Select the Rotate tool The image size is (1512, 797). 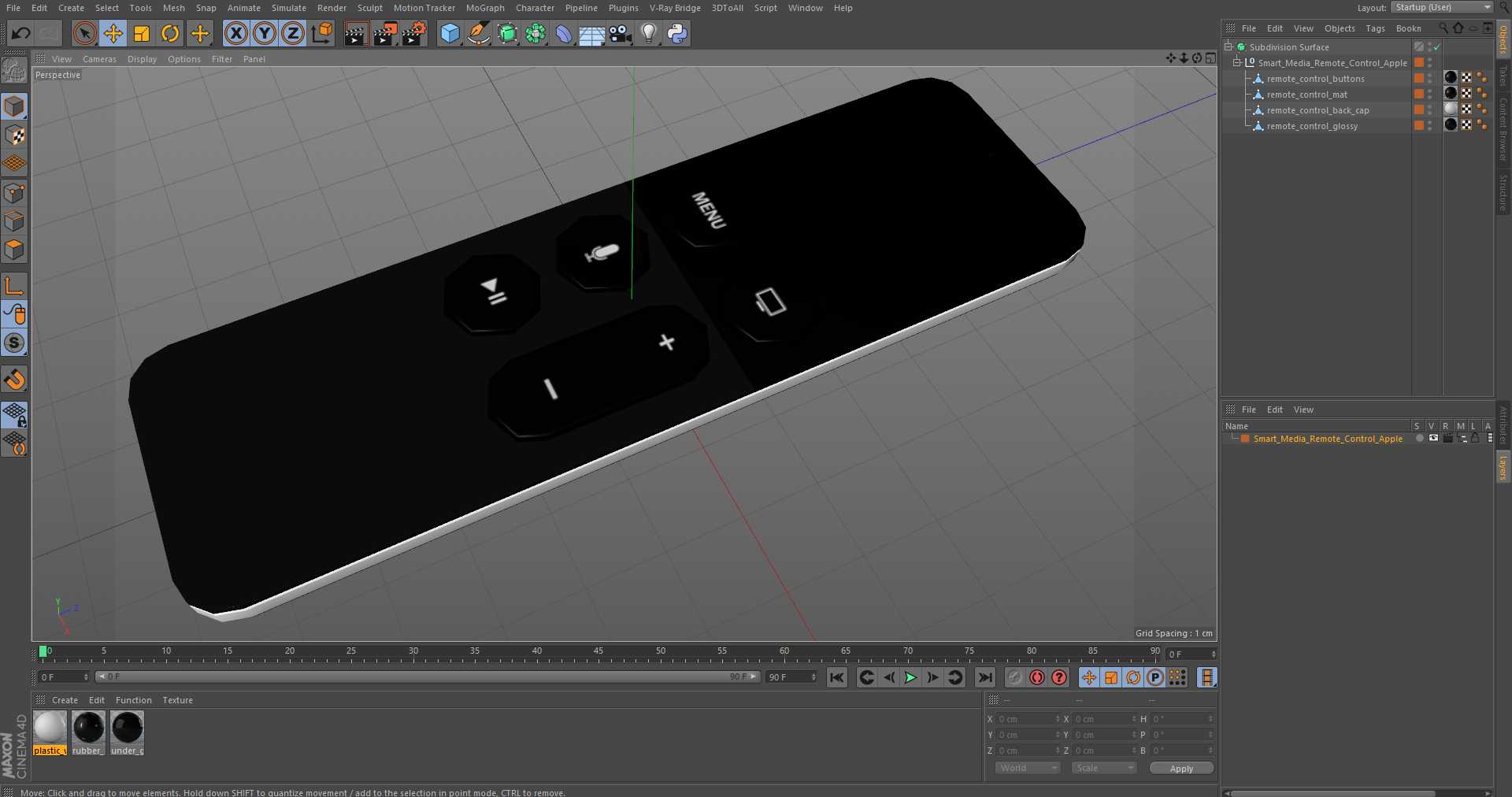click(x=170, y=33)
